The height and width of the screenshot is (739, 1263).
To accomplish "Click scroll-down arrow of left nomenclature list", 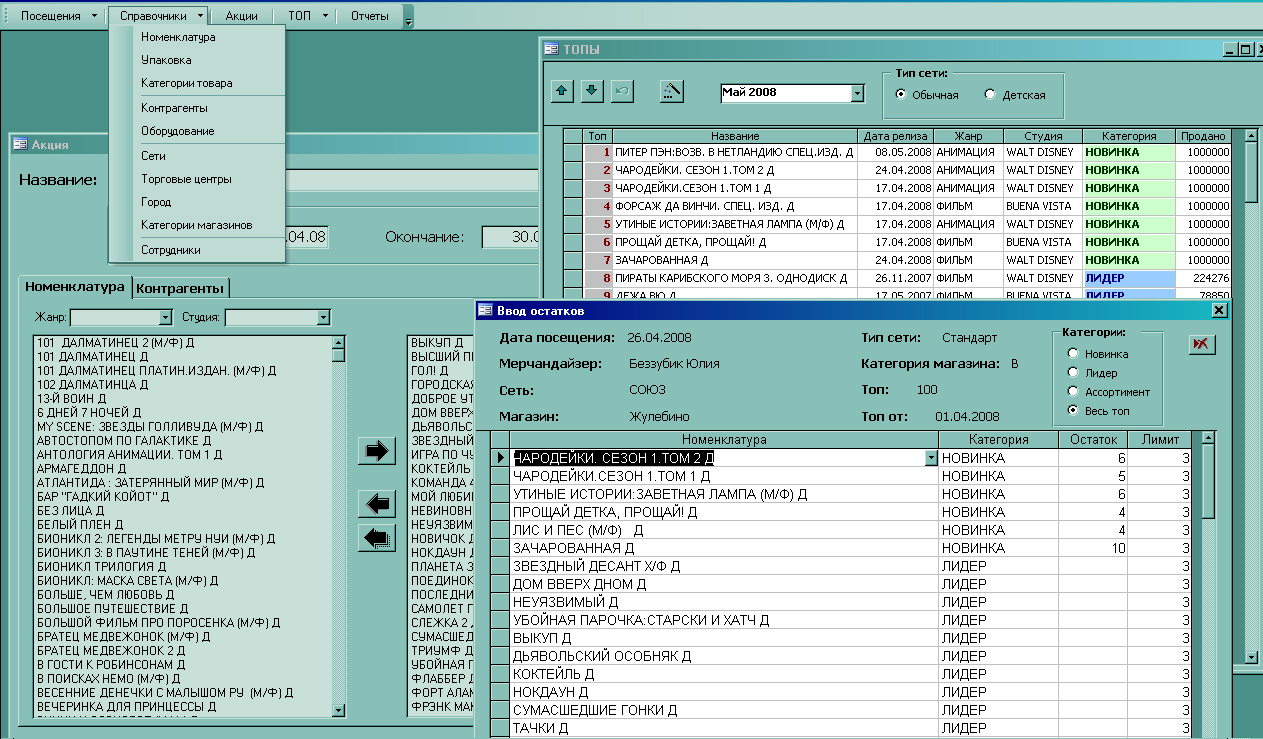I will click(x=339, y=709).
